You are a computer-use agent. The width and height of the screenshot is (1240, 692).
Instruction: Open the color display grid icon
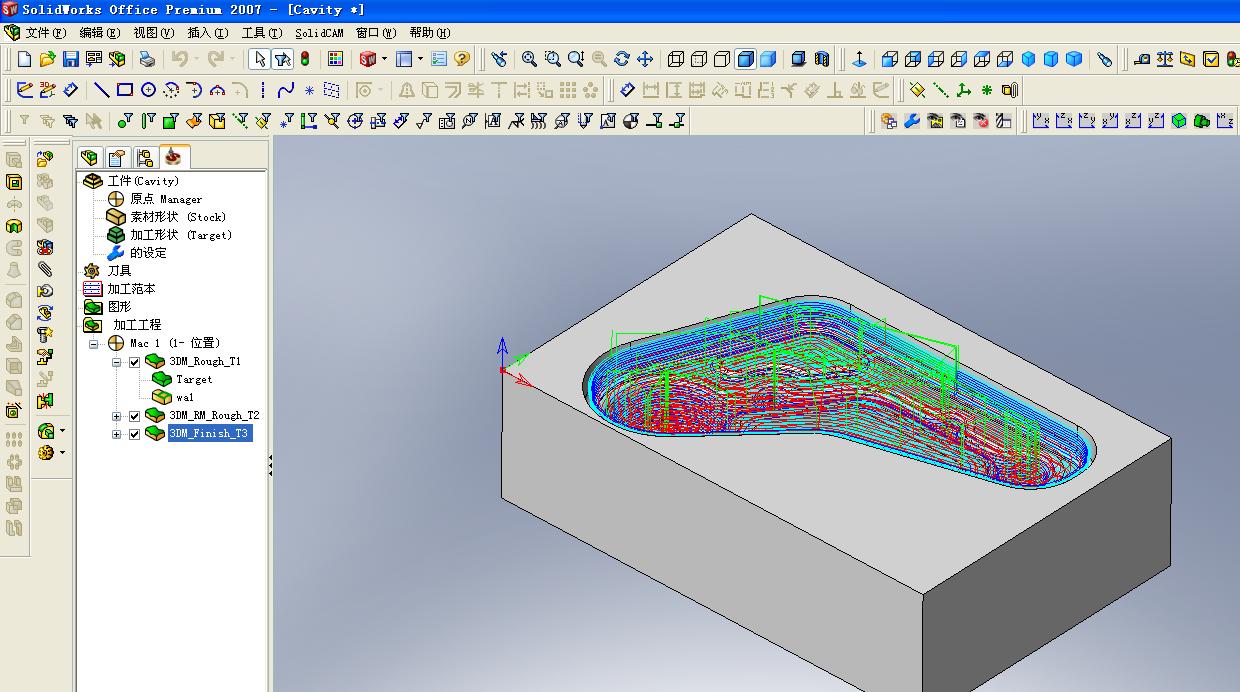pos(335,59)
